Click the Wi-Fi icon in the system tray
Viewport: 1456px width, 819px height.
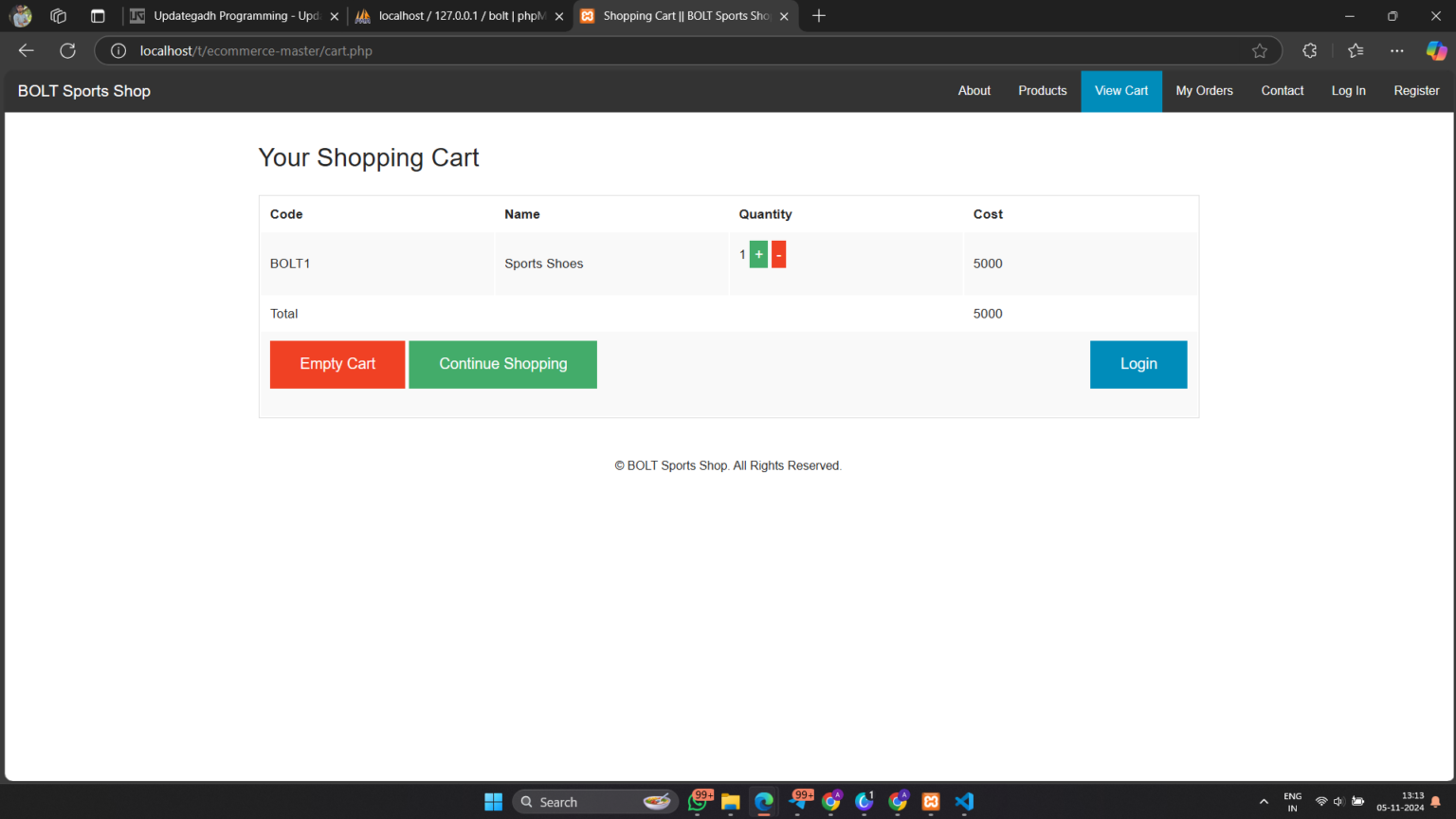pos(1321,801)
